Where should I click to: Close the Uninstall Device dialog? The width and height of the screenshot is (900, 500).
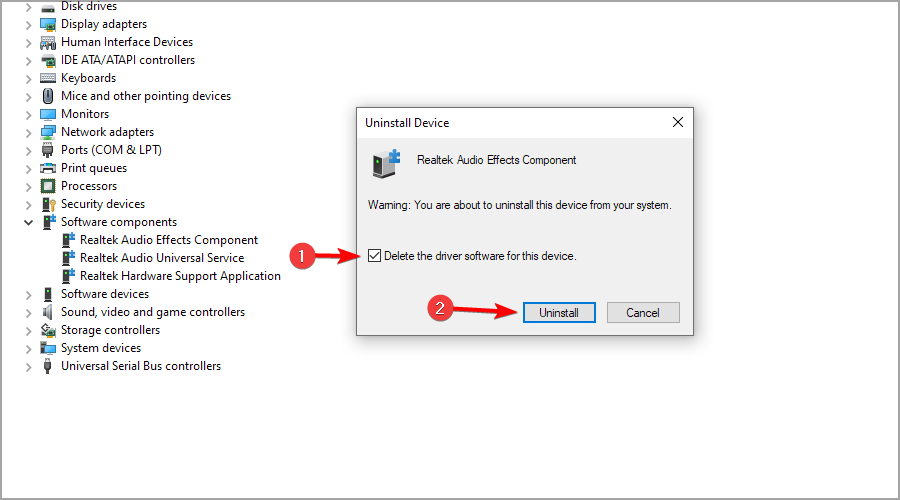click(x=678, y=122)
